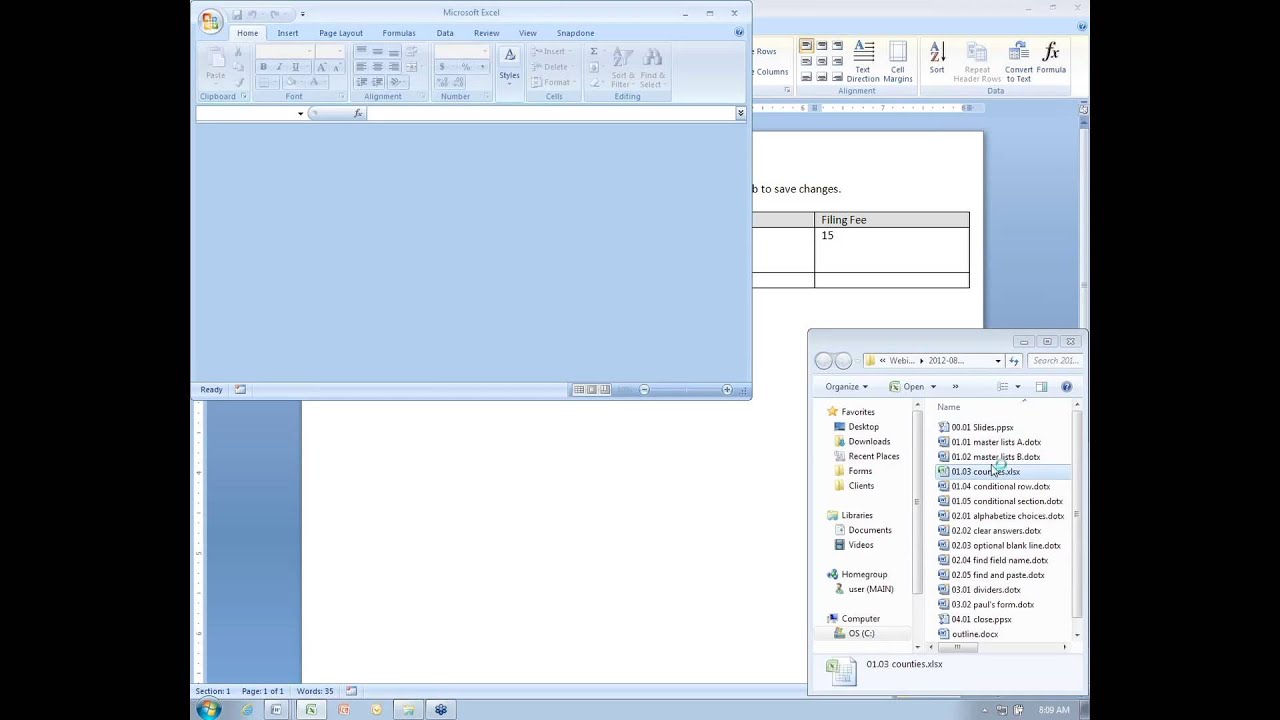Viewport: 1280px width, 720px height.
Task: Switch to the Page Layout tab in Excel
Action: click(x=341, y=33)
